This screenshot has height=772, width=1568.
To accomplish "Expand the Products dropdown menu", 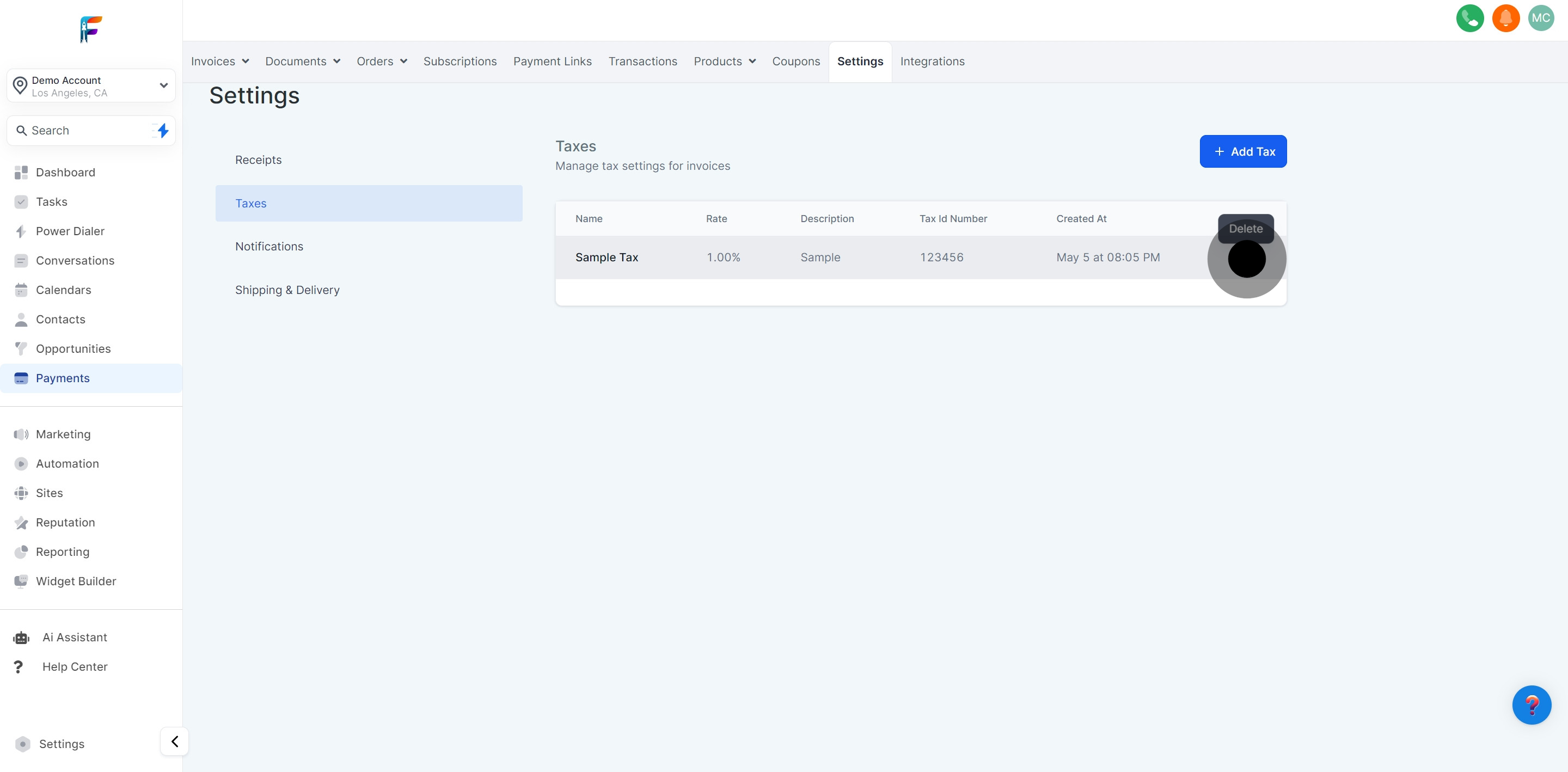I will click(724, 62).
